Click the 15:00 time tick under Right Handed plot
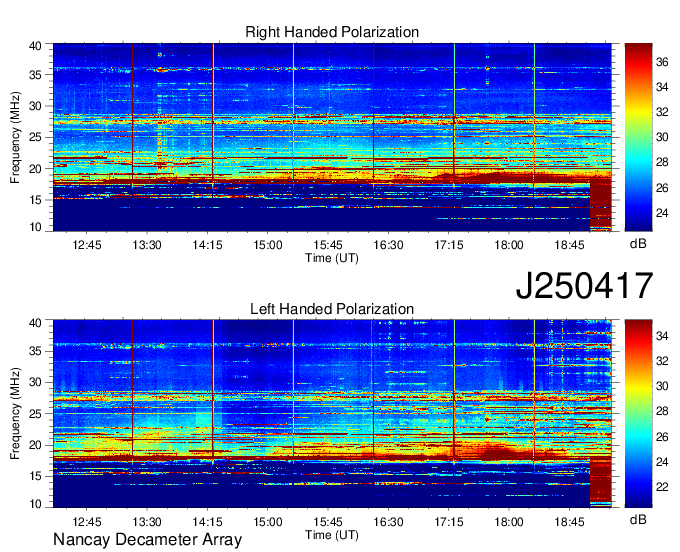Screen dimensions: 680x552 click(268, 245)
